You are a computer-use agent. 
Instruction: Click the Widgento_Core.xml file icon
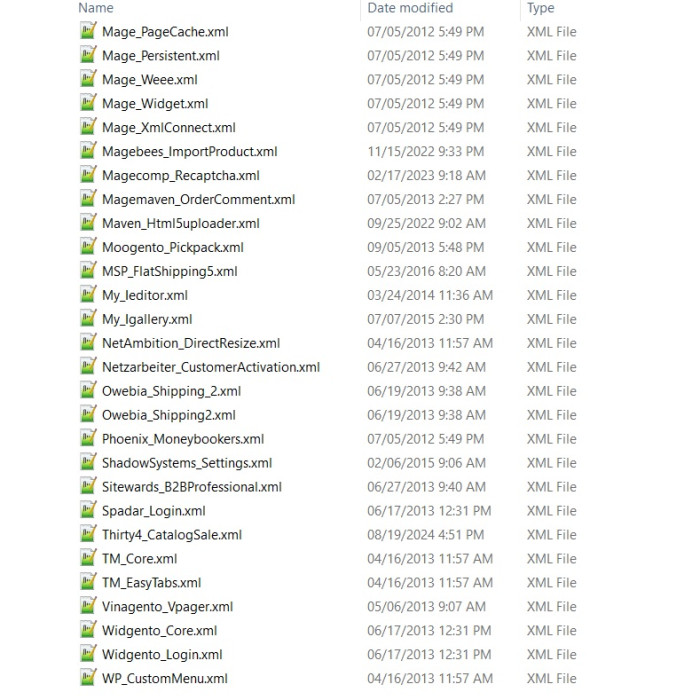(x=88, y=630)
